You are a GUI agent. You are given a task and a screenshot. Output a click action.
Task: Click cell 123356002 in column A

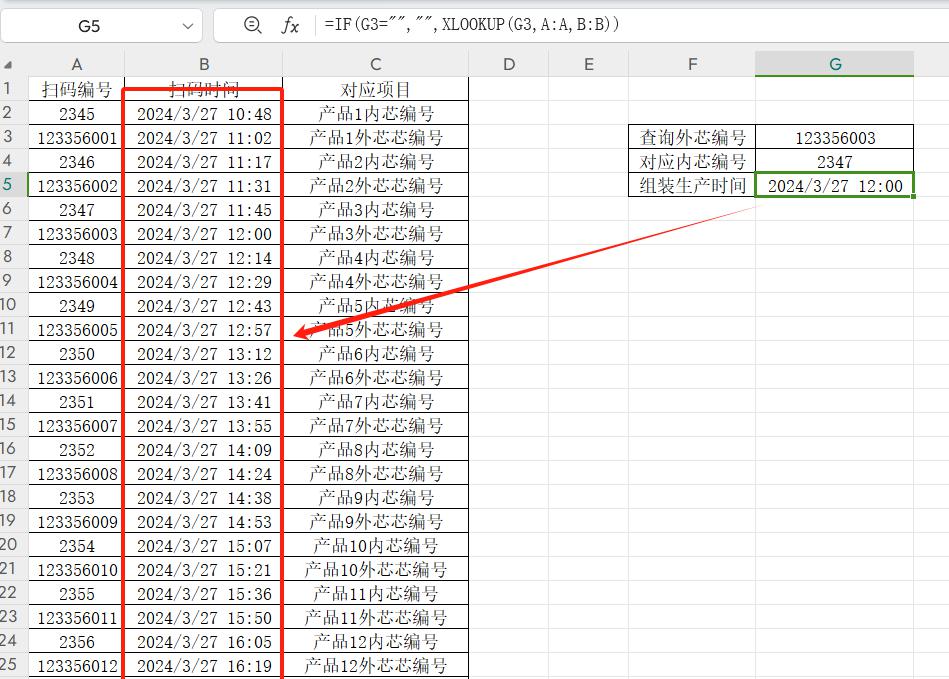76,185
